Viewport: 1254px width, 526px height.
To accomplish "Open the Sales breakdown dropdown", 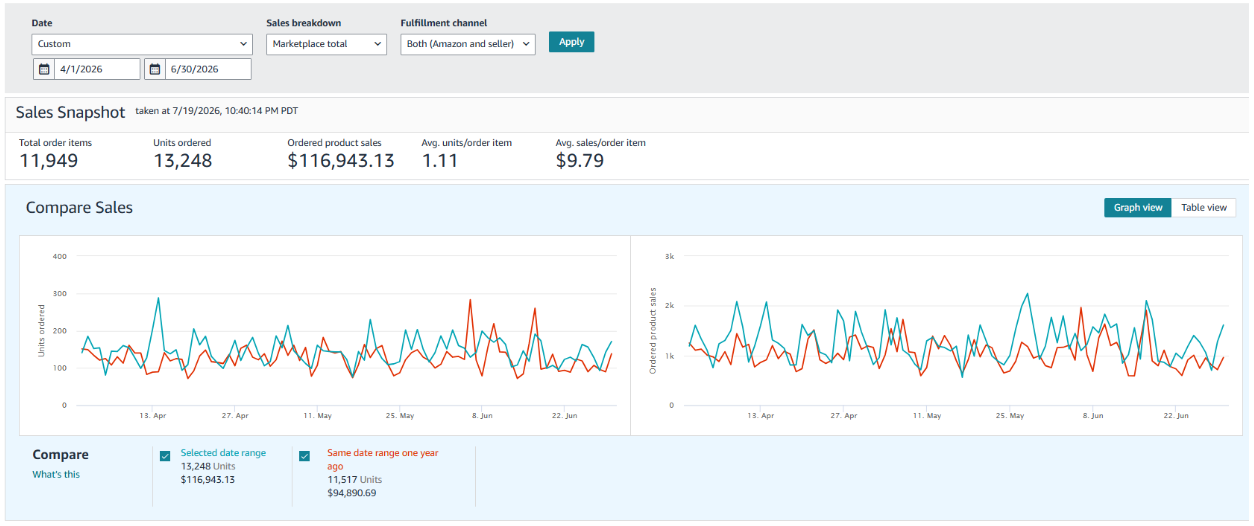I will click(x=326, y=44).
